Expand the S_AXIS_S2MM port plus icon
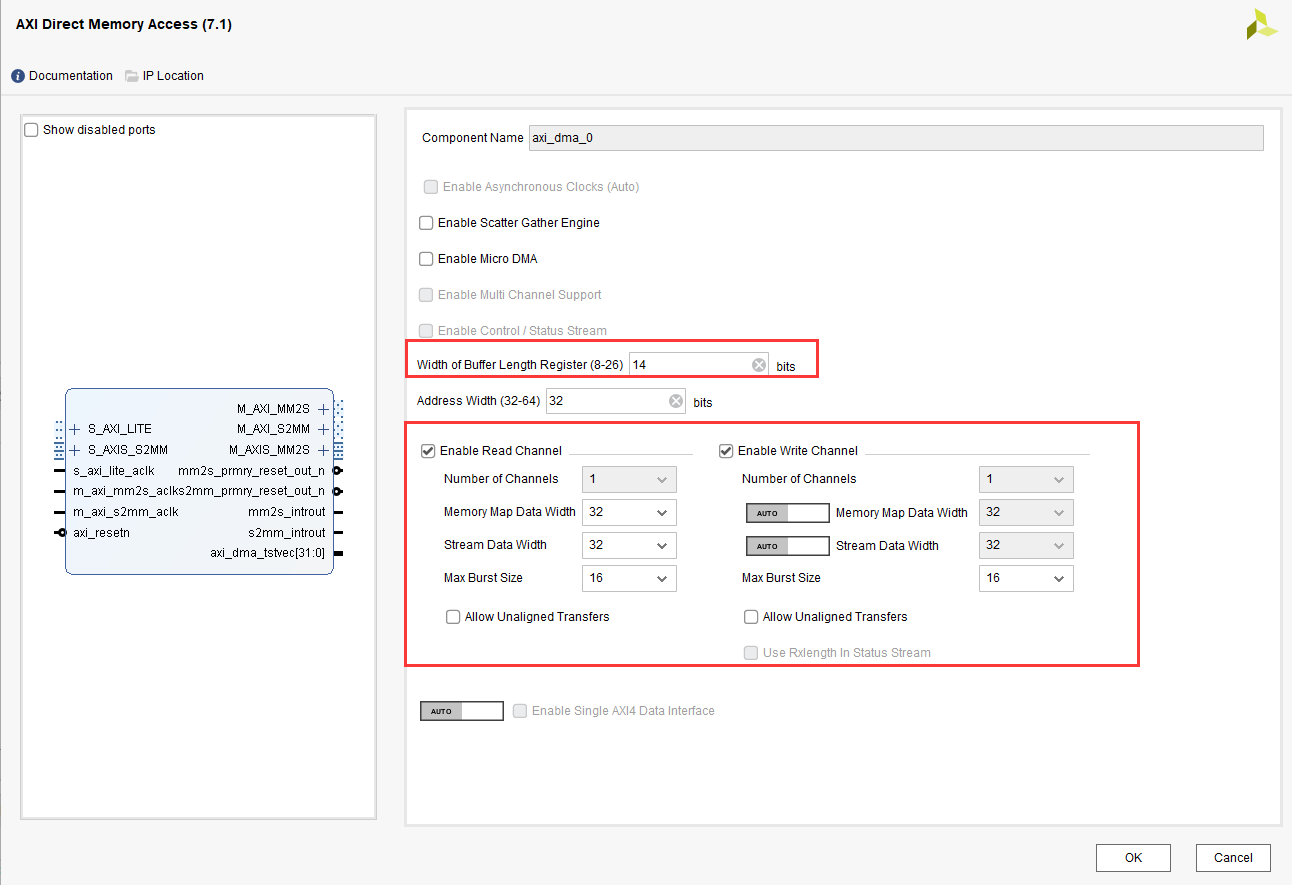 (x=75, y=450)
